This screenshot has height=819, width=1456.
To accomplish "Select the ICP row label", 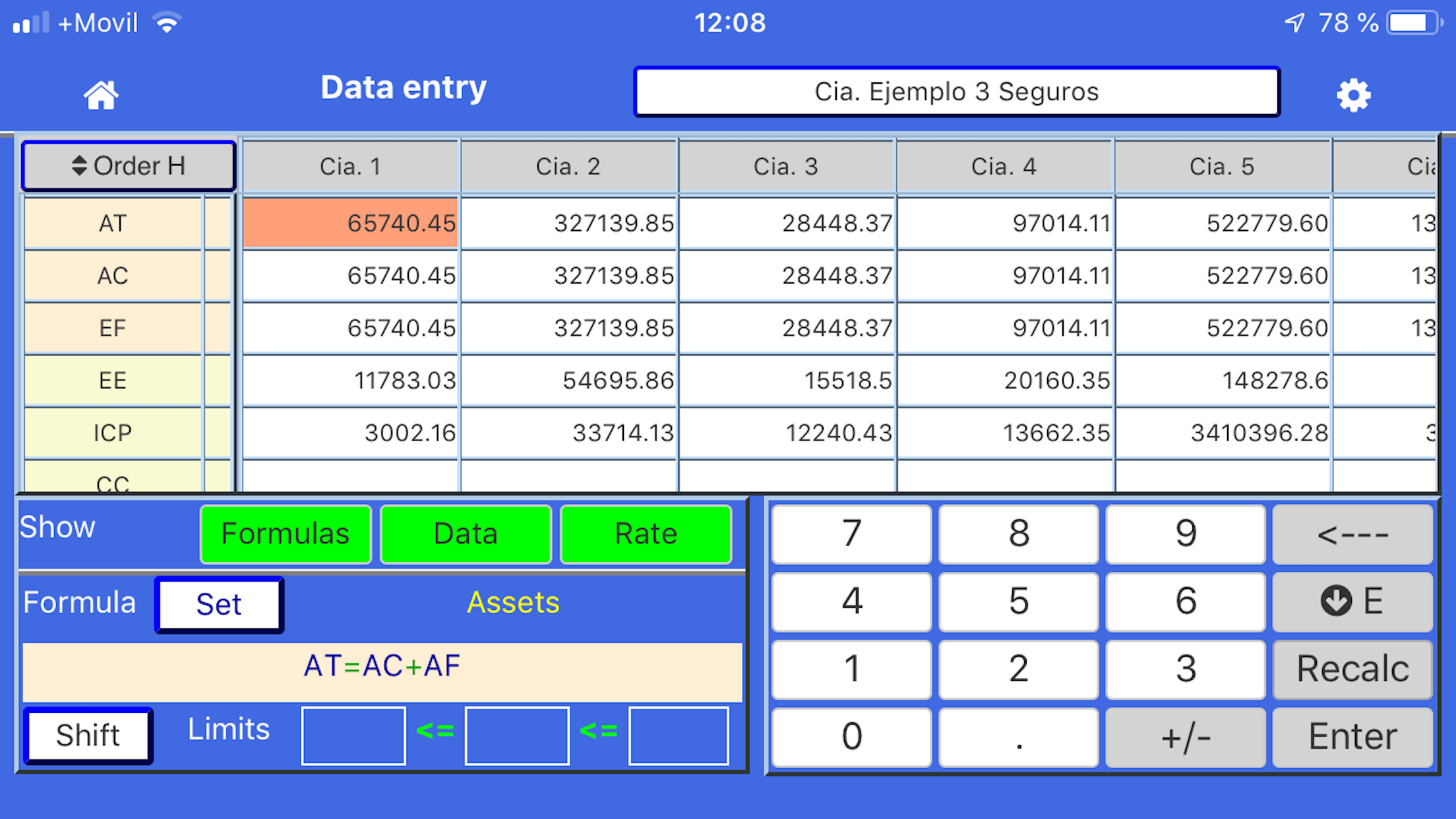I will tap(113, 433).
